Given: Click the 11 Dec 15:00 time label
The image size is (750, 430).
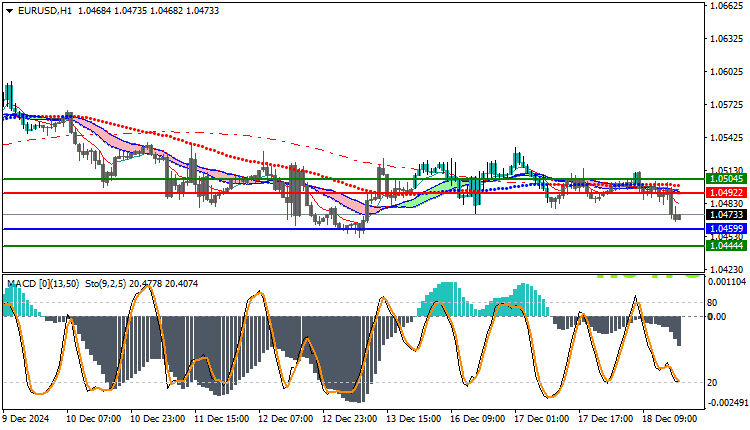Looking at the screenshot, I should pos(221,419).
